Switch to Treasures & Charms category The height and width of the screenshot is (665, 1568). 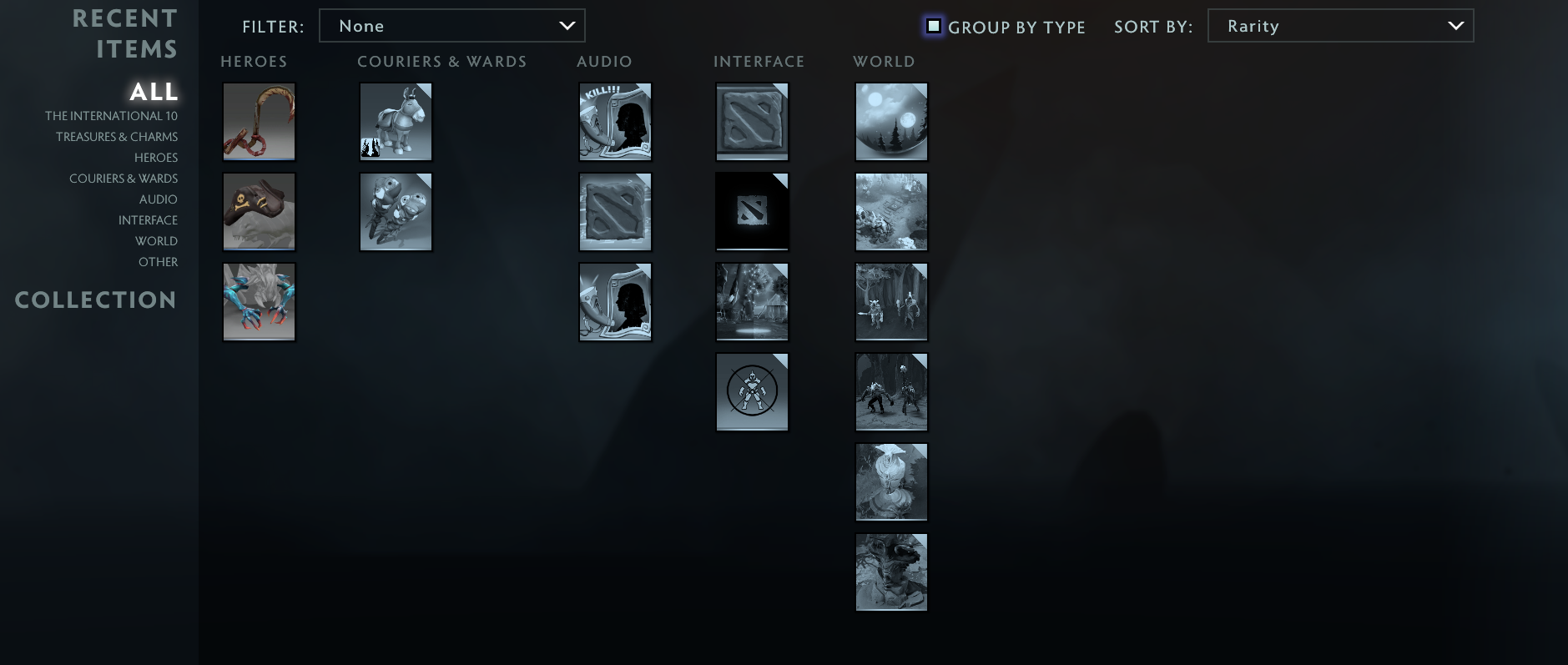pos(117,137)
